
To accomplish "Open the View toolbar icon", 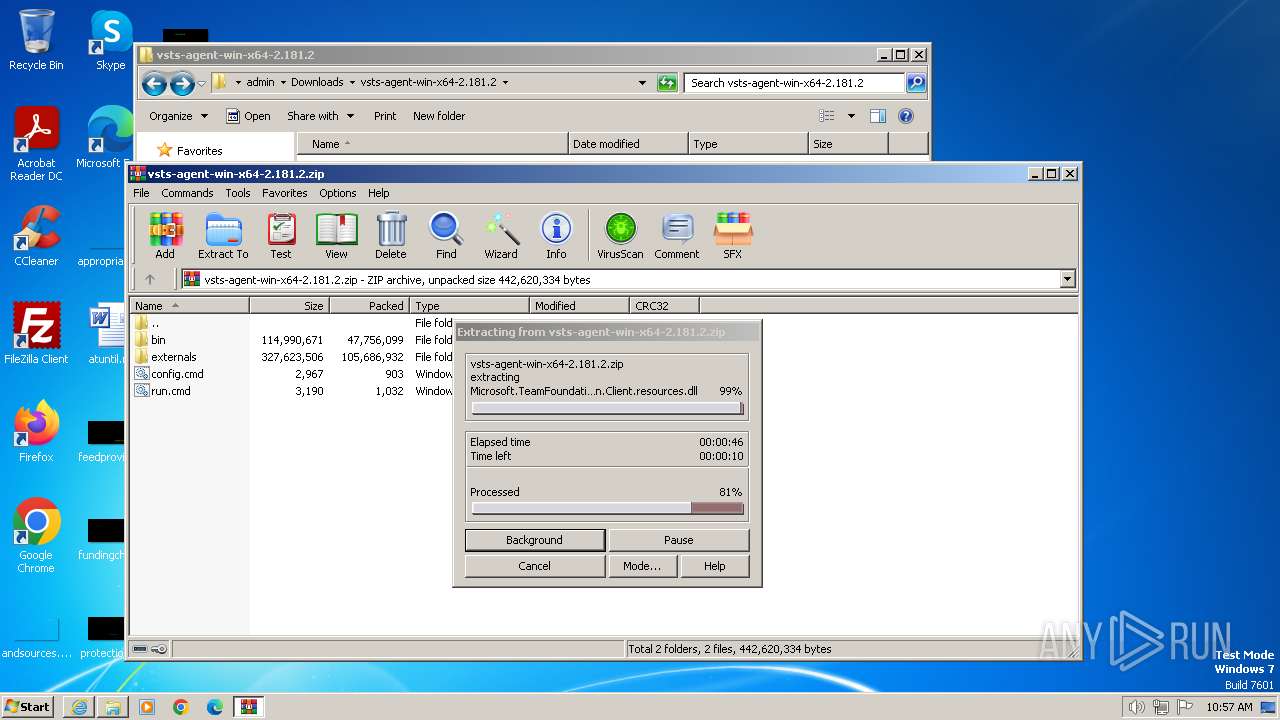I will (x=336, y=236).
